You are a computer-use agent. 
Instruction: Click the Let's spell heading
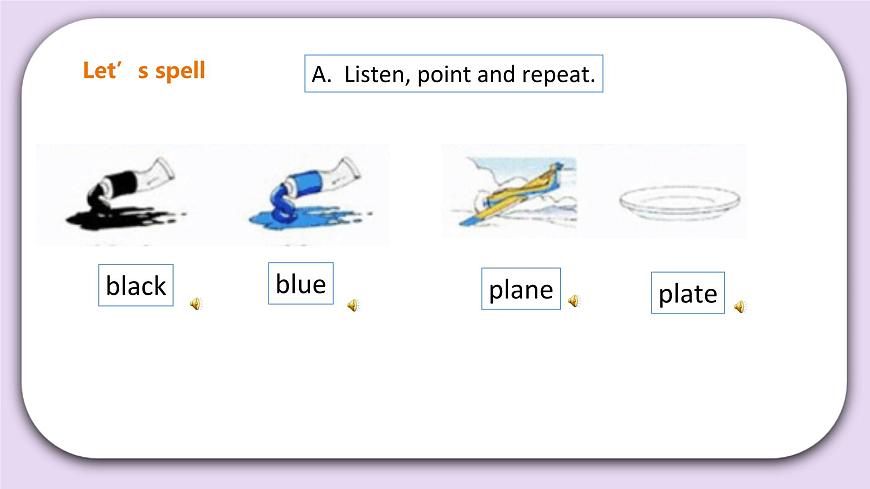(144, 70)
